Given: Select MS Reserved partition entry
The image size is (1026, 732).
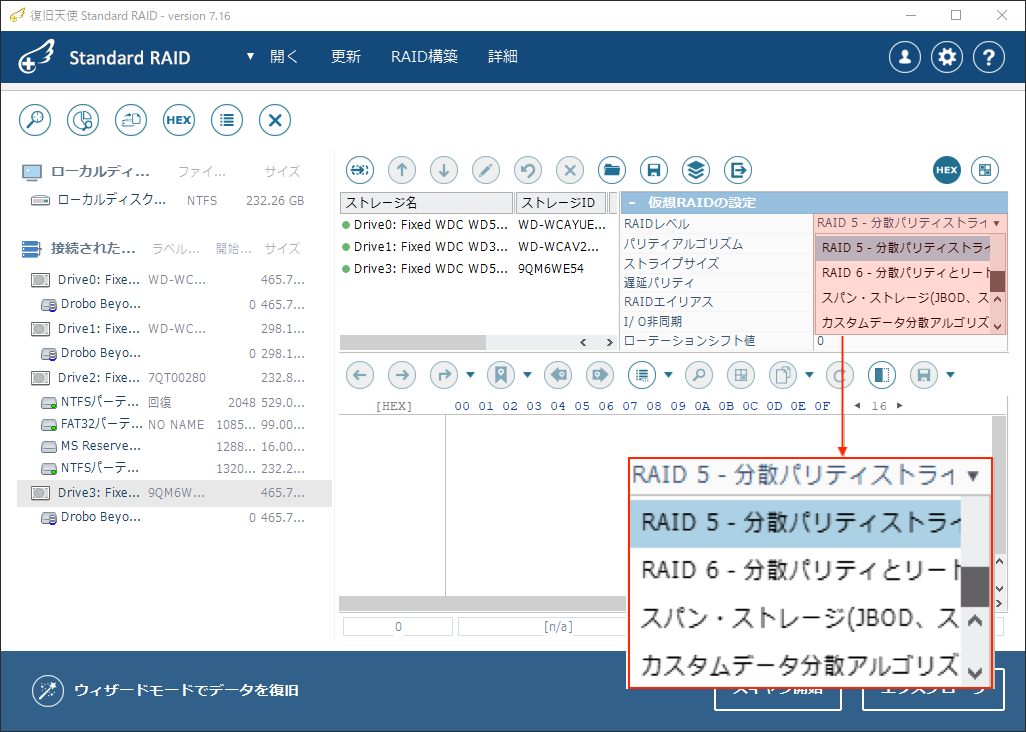Looking at the screenshot, I should pos(174,446).
